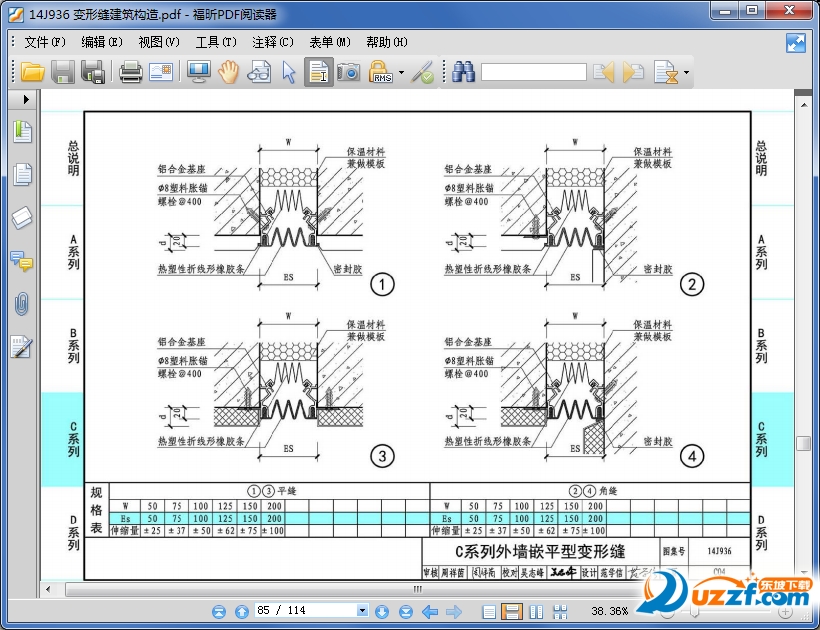820x630 pixels.
Task: Open the Layers panel icon
Action: [22, 217]
